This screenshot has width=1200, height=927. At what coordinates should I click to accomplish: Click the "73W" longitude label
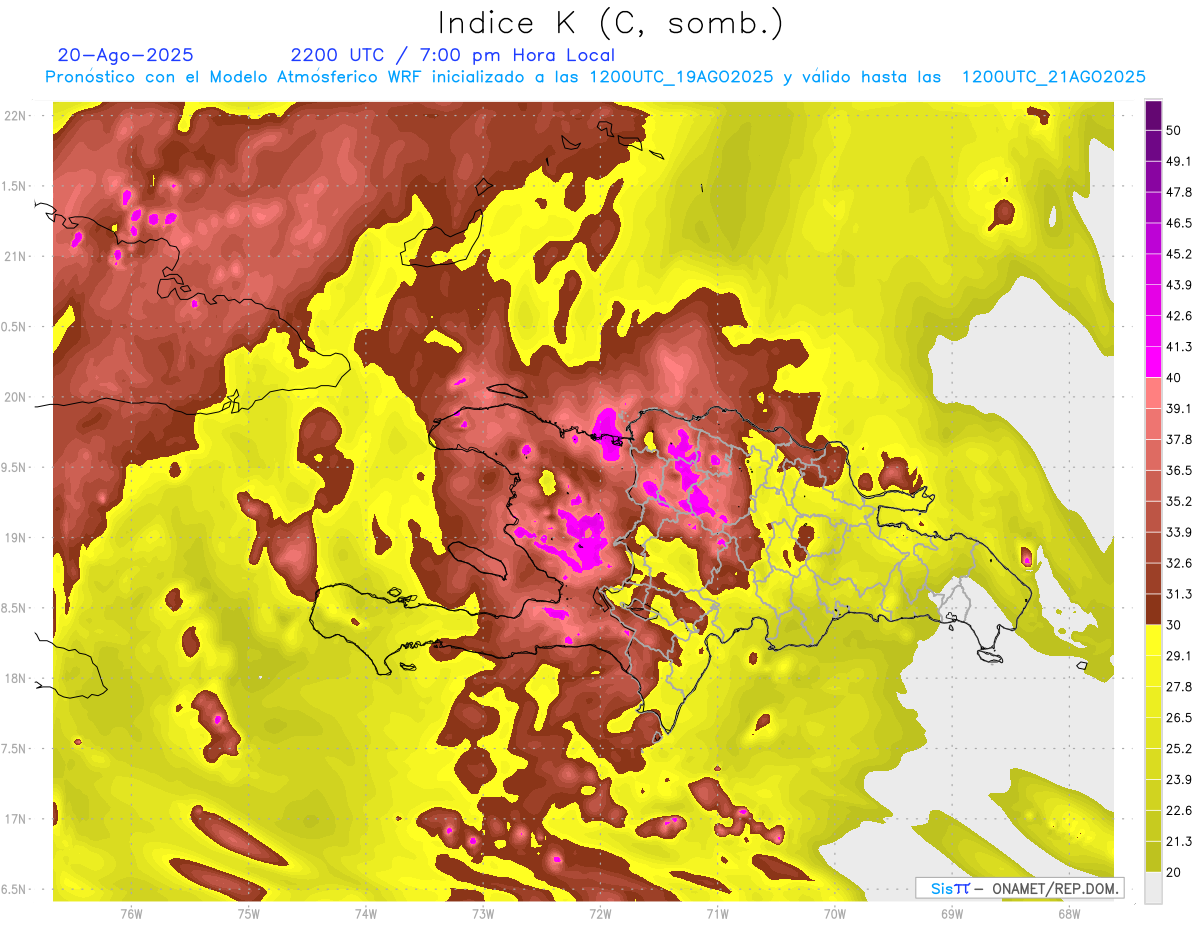pos(483,914)
